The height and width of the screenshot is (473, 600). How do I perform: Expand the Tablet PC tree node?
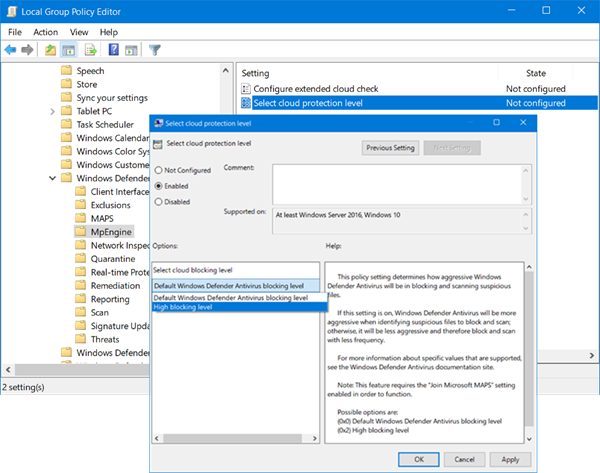pos(53,111)
